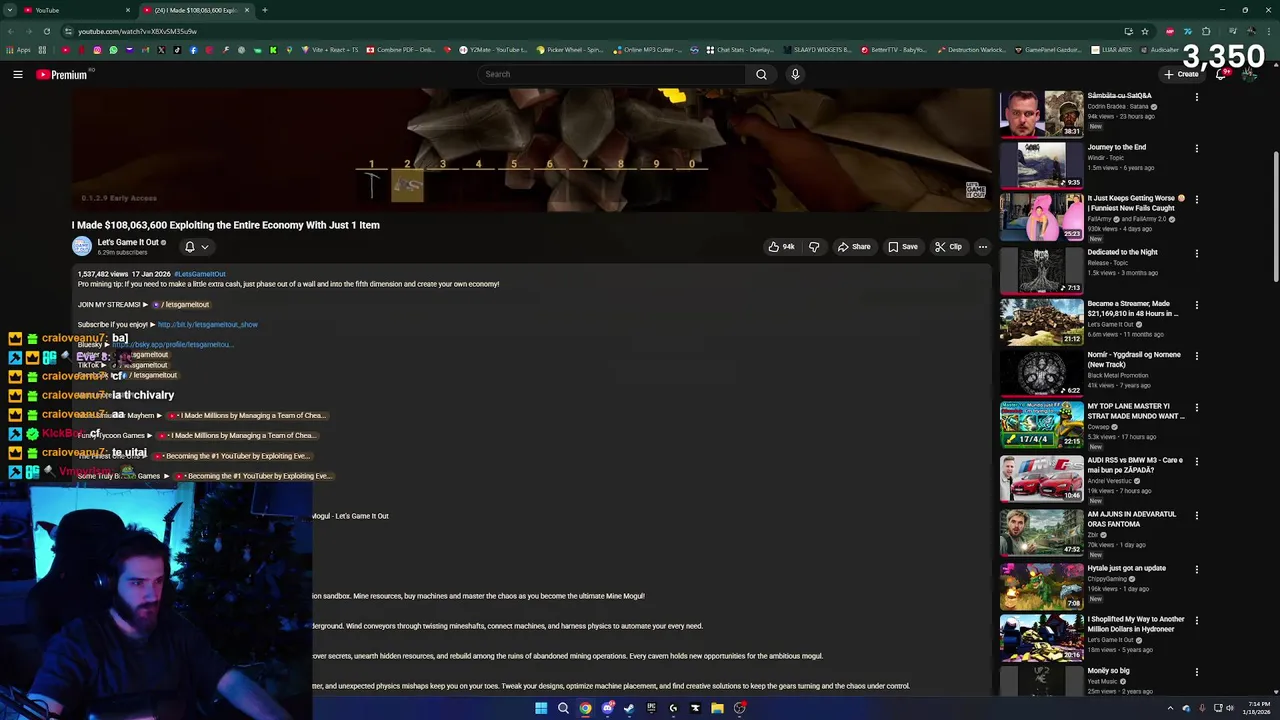1280x720 pixels.
Task: Click the search magnifier button
Action: [761, 74]
